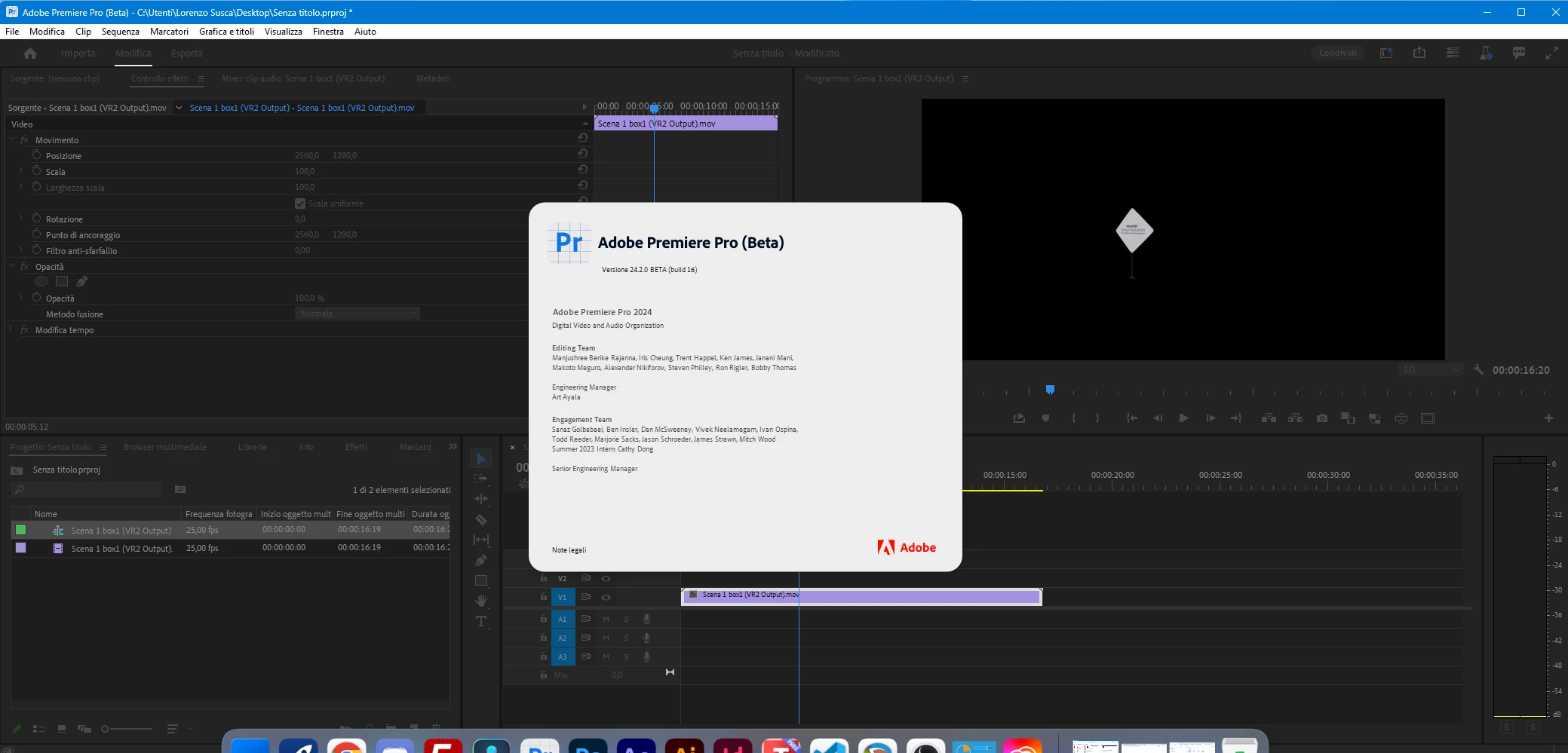Collapse the Movimento effect group
The height and width of the screenshot is (753, 1568).
tap(11, 139)
